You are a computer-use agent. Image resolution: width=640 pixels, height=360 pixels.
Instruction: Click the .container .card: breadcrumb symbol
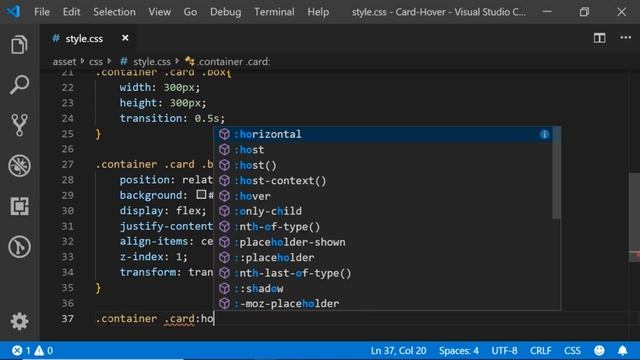pyautogui.click(x=228, y=62)
